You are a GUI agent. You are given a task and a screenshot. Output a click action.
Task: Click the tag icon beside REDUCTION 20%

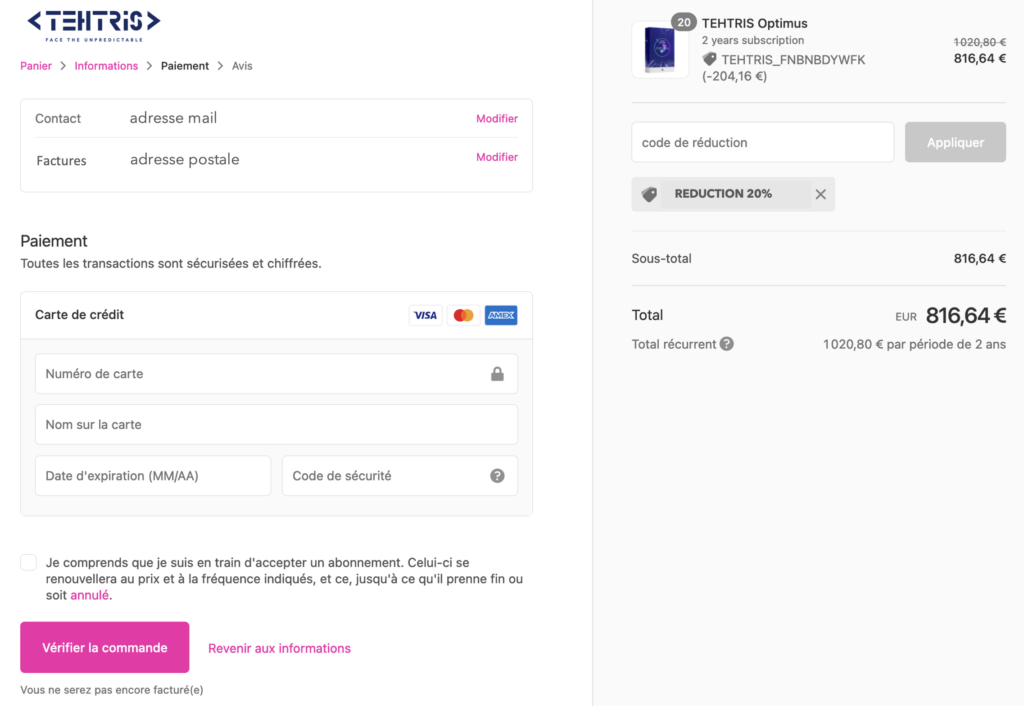[649, 195]
